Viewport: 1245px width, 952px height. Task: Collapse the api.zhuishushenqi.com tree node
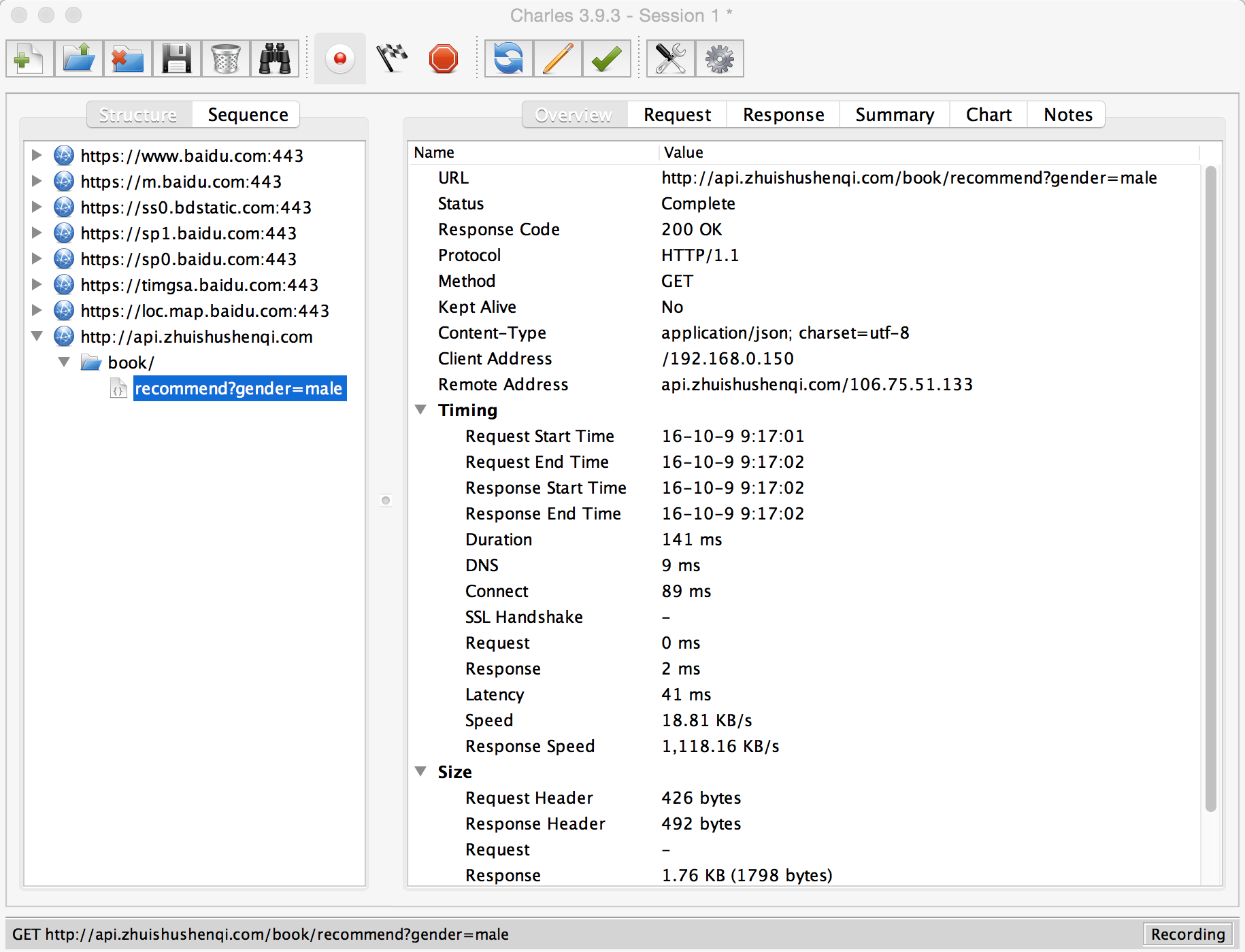(37, 337)
